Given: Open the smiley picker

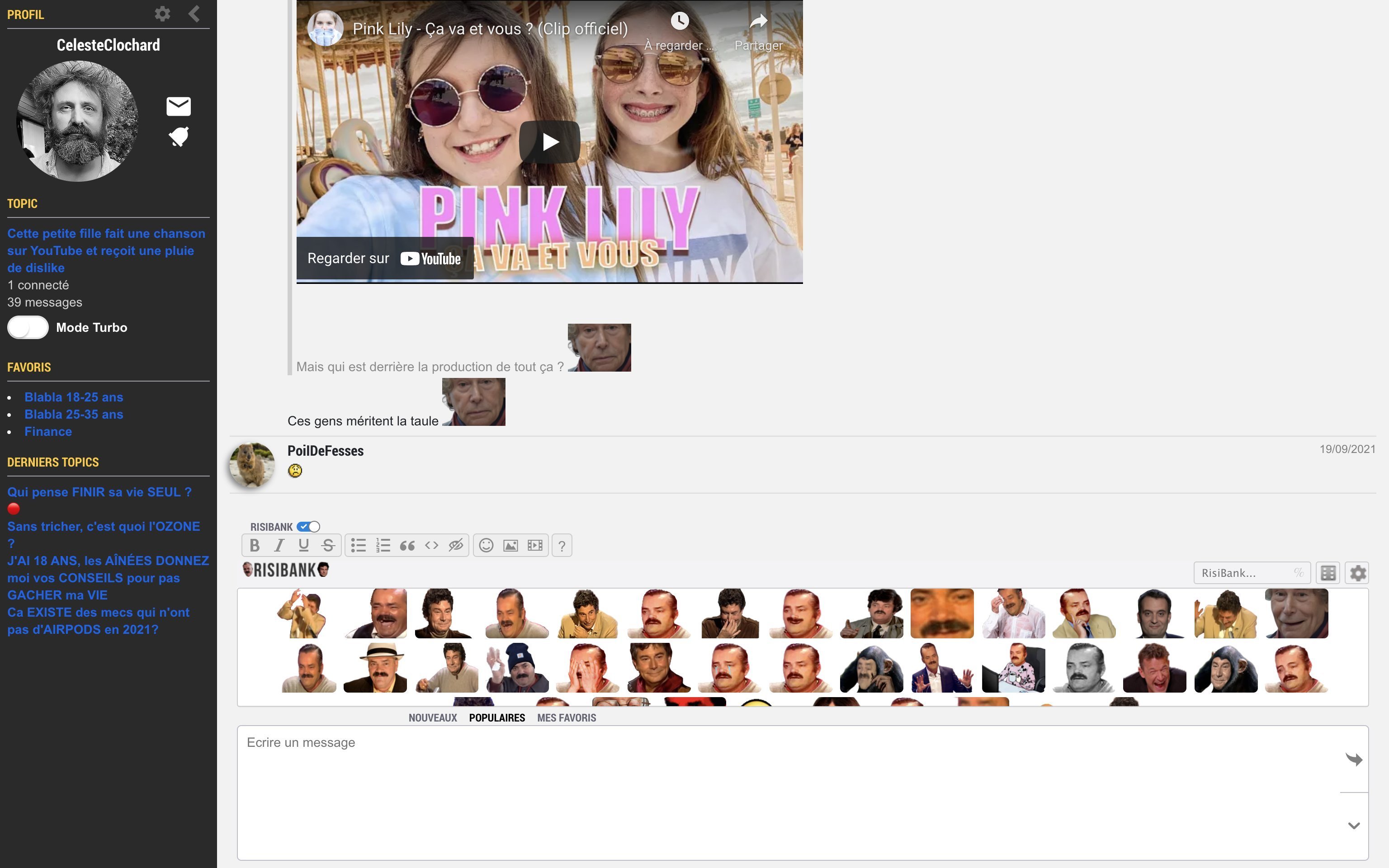Looking at the screenshot, I should [486, 545].
